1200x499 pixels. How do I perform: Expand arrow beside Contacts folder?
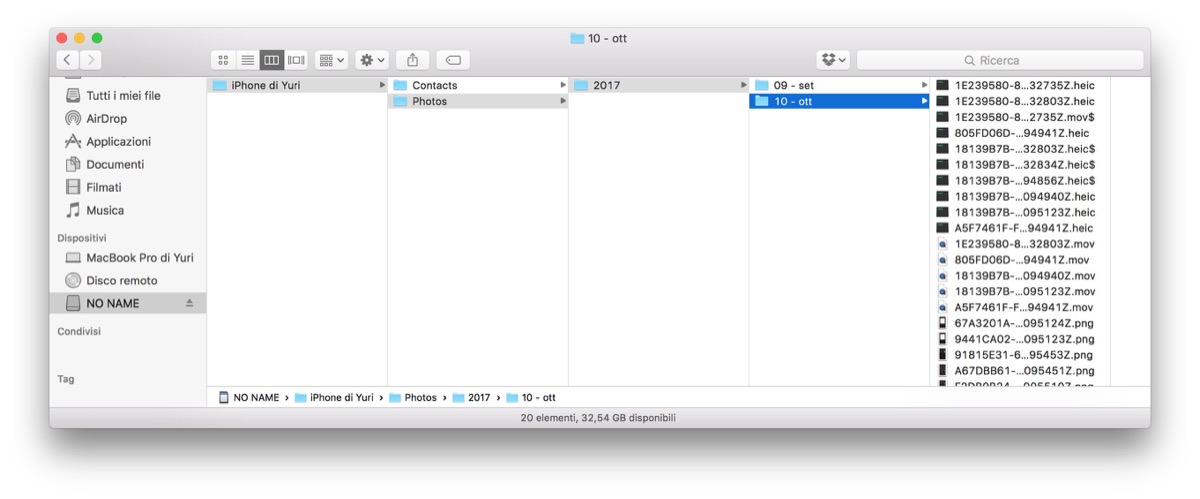pos(563,85)
